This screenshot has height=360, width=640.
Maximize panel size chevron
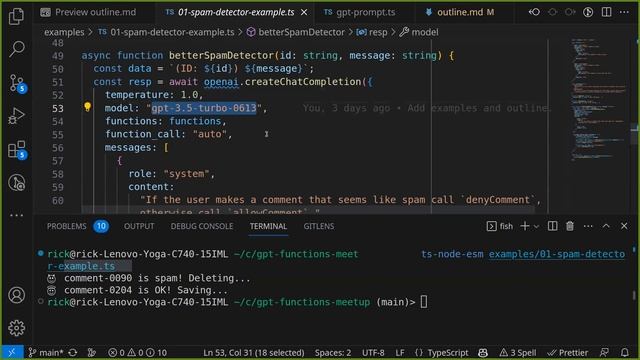pos(606,226)
